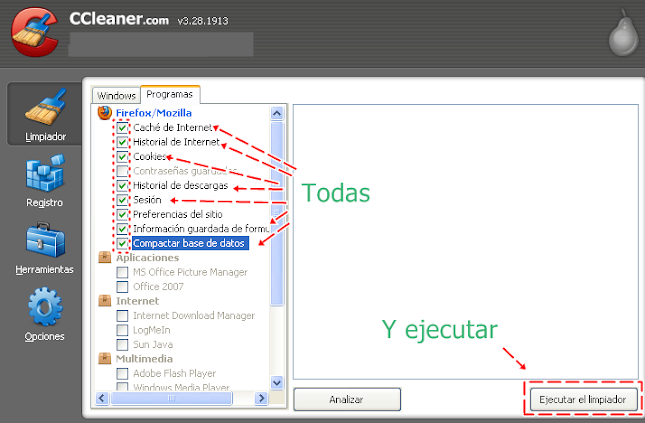Click the Multimedia category box icon
The image size is (645, 423).
click(x=104, y=358)
